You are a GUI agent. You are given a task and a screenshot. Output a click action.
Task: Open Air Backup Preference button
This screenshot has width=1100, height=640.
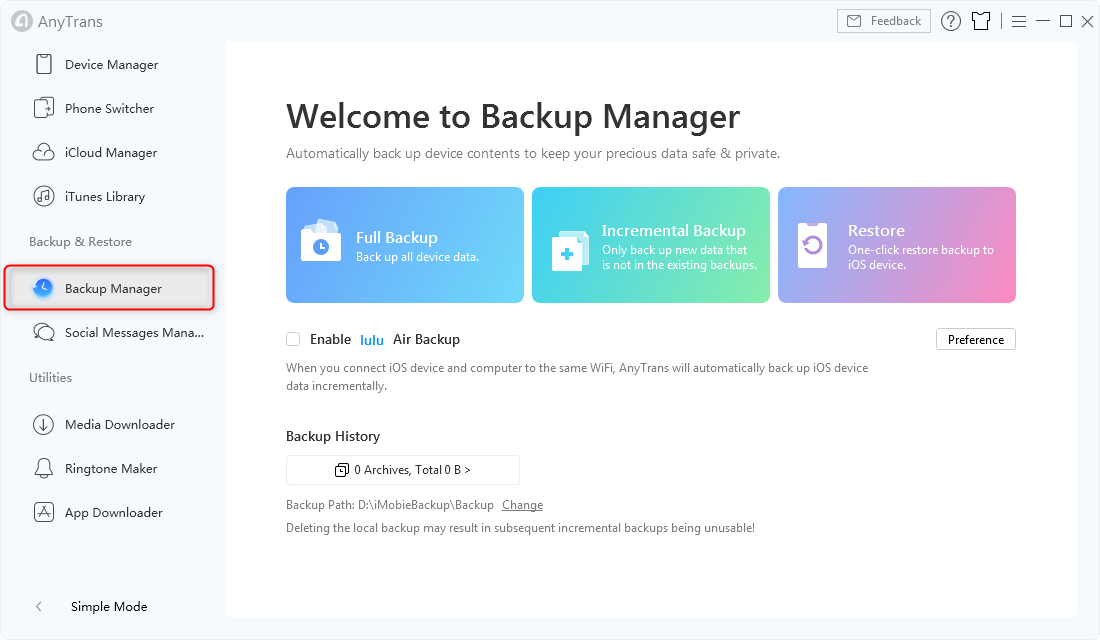tap(976, 339)
